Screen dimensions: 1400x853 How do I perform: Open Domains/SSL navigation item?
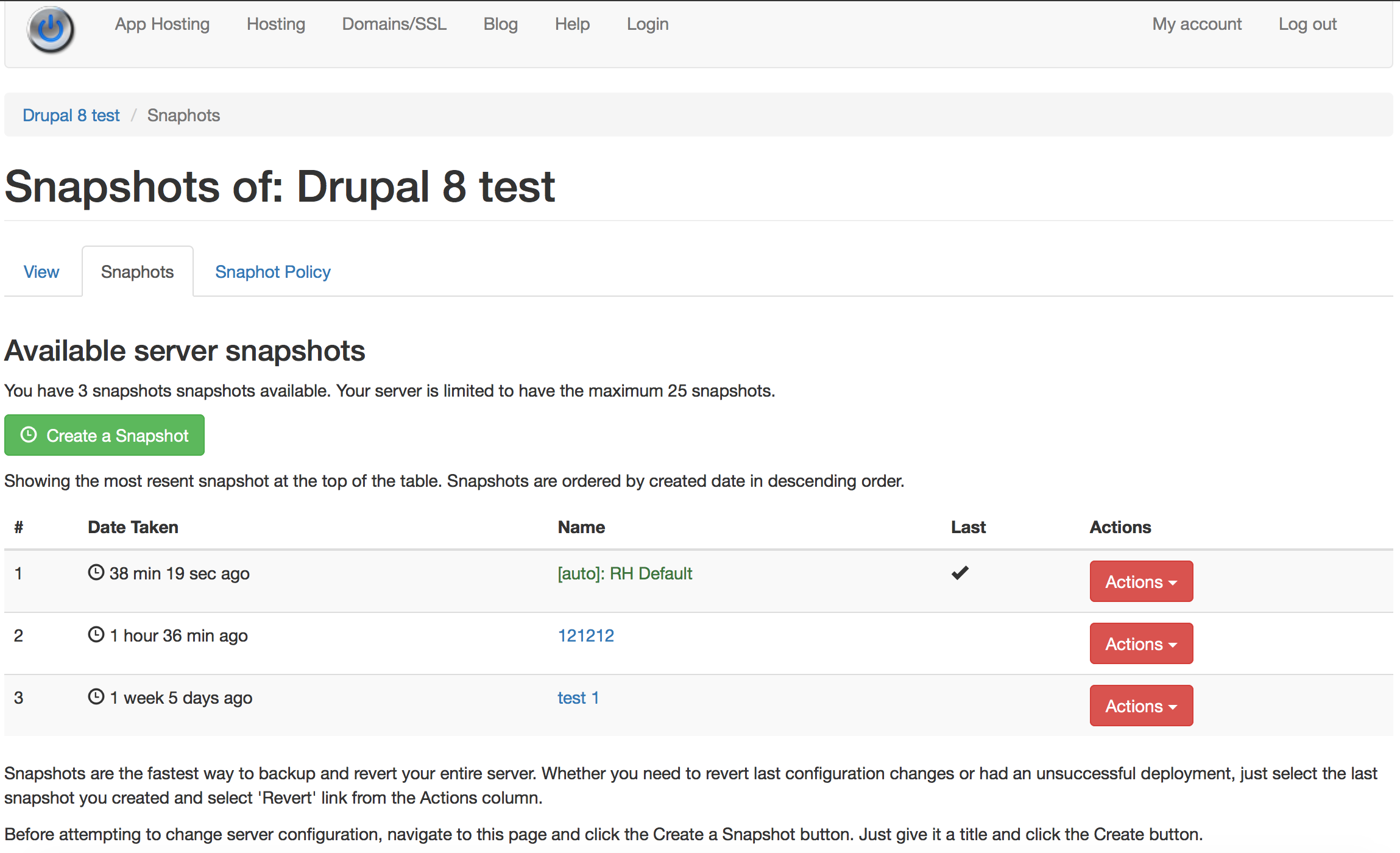(x=394, y=24)
